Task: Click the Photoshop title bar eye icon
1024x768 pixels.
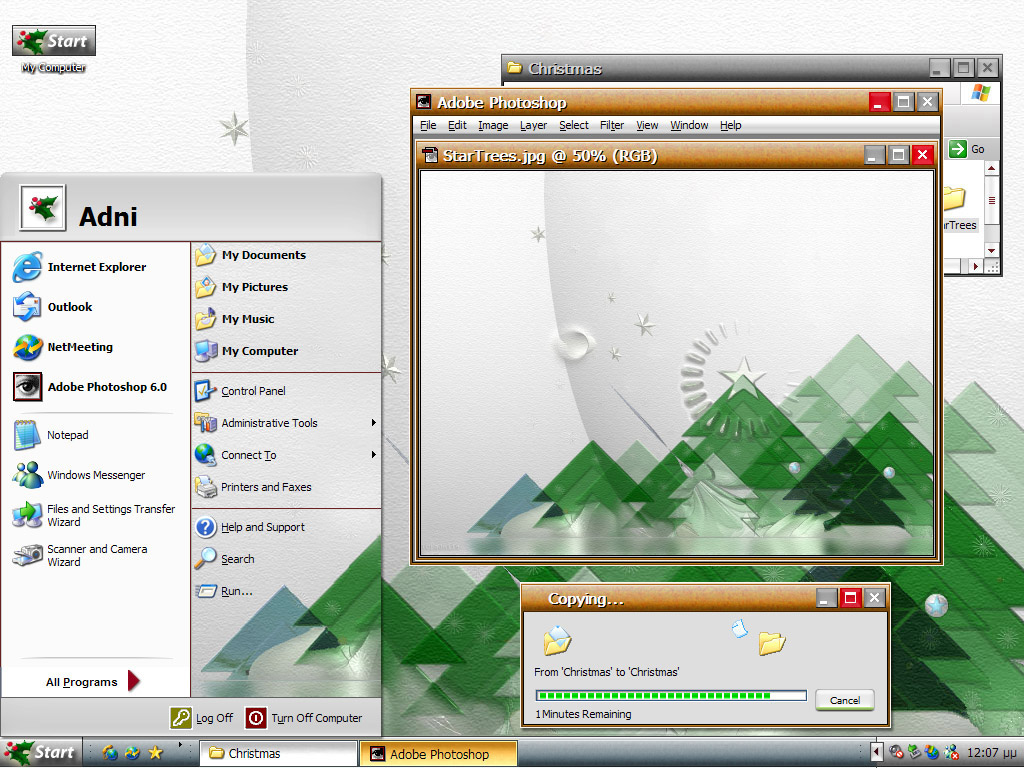Action: click(424, 102)
